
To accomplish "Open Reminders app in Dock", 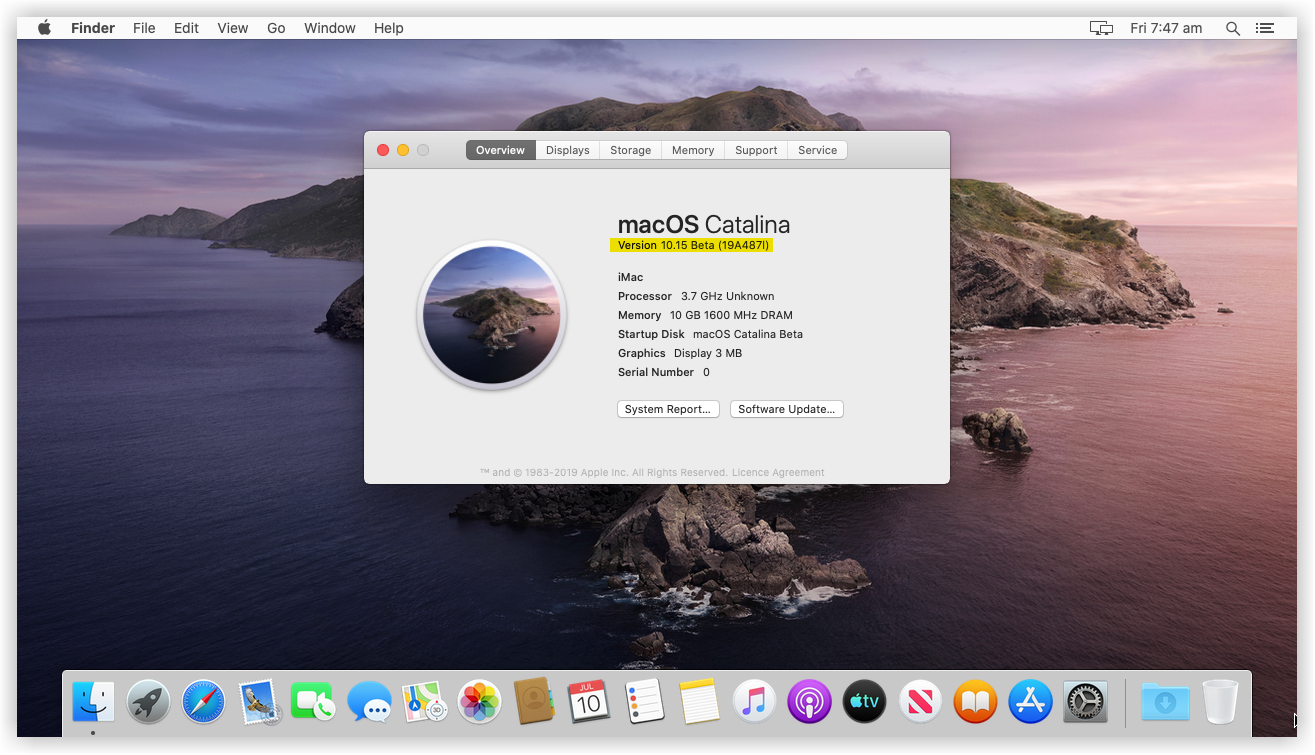I will pyautogui.click(x=644, y=701).
